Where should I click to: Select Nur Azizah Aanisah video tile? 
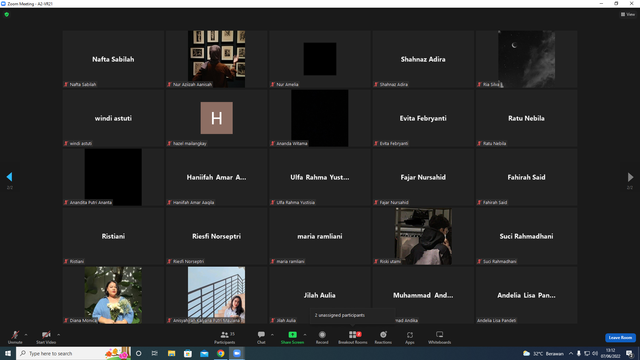(x=216, y=59)
